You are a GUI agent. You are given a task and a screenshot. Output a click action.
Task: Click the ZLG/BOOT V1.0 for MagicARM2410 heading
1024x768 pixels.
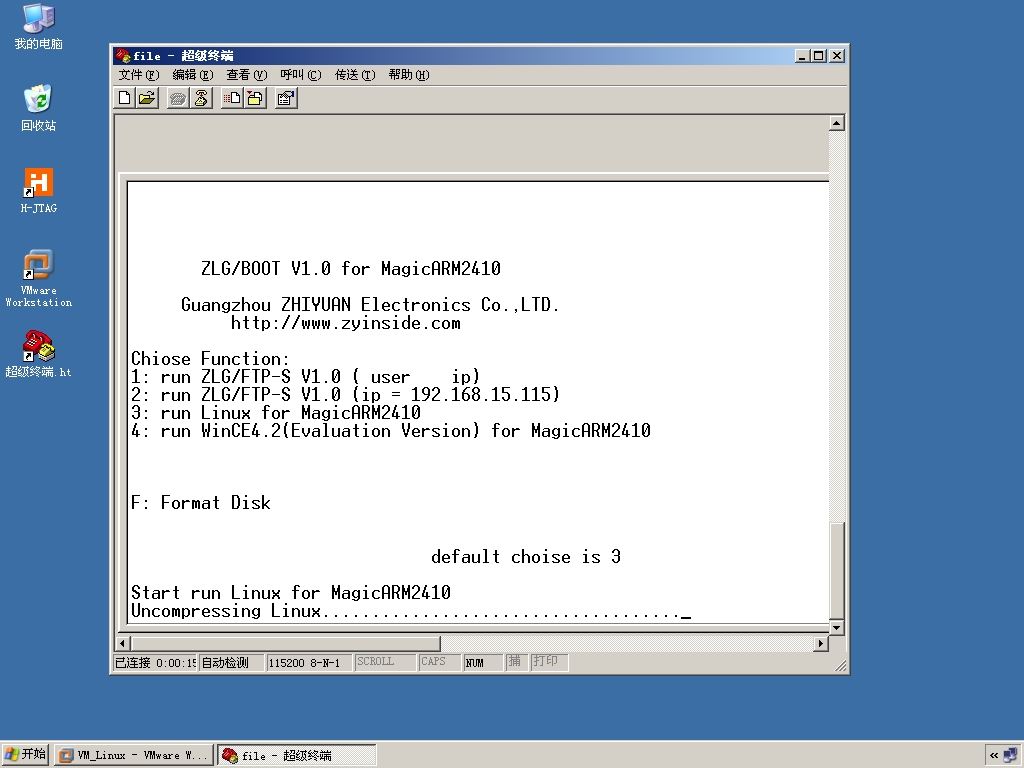tap(351, 268)
